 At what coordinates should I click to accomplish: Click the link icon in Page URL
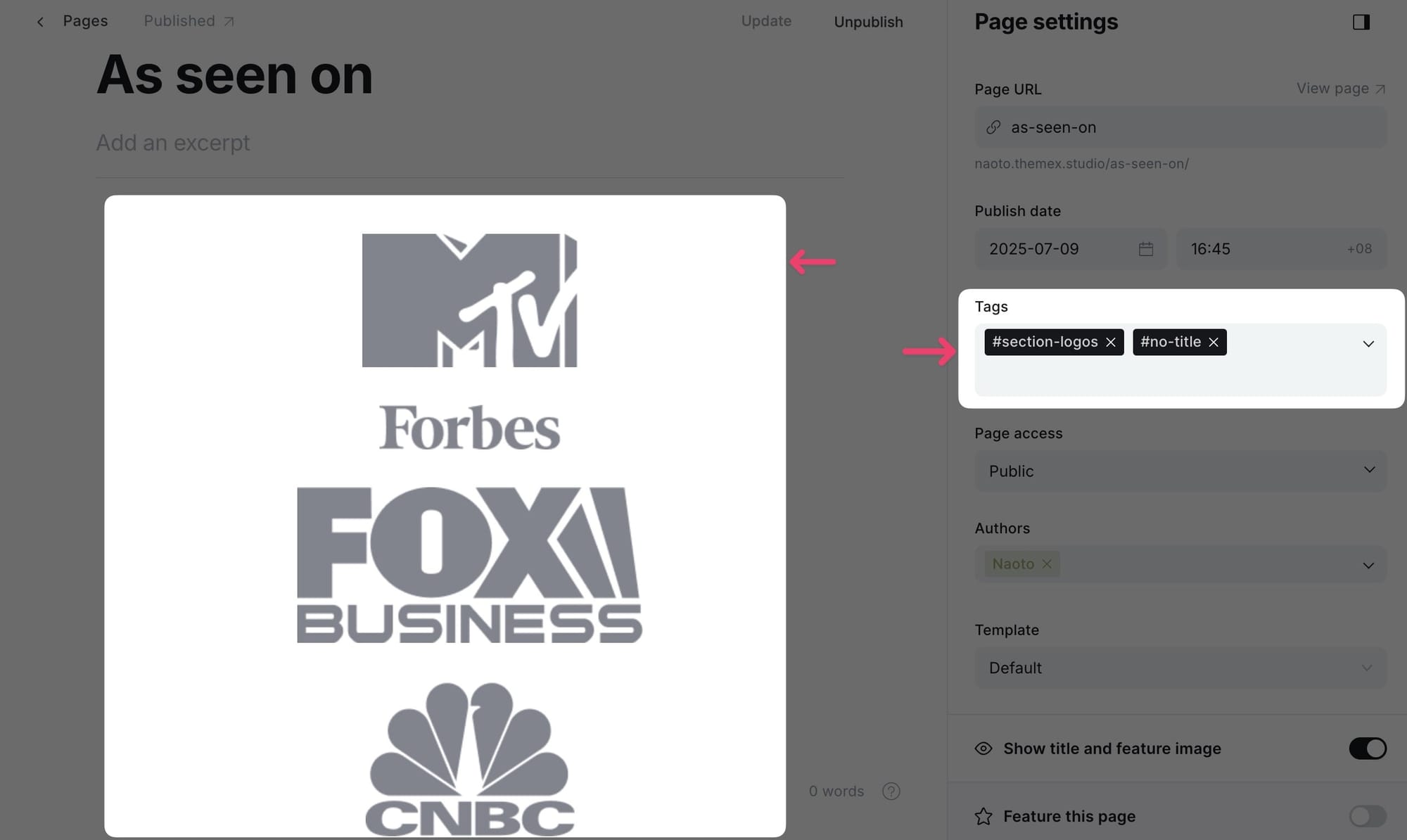click(993, 127)
